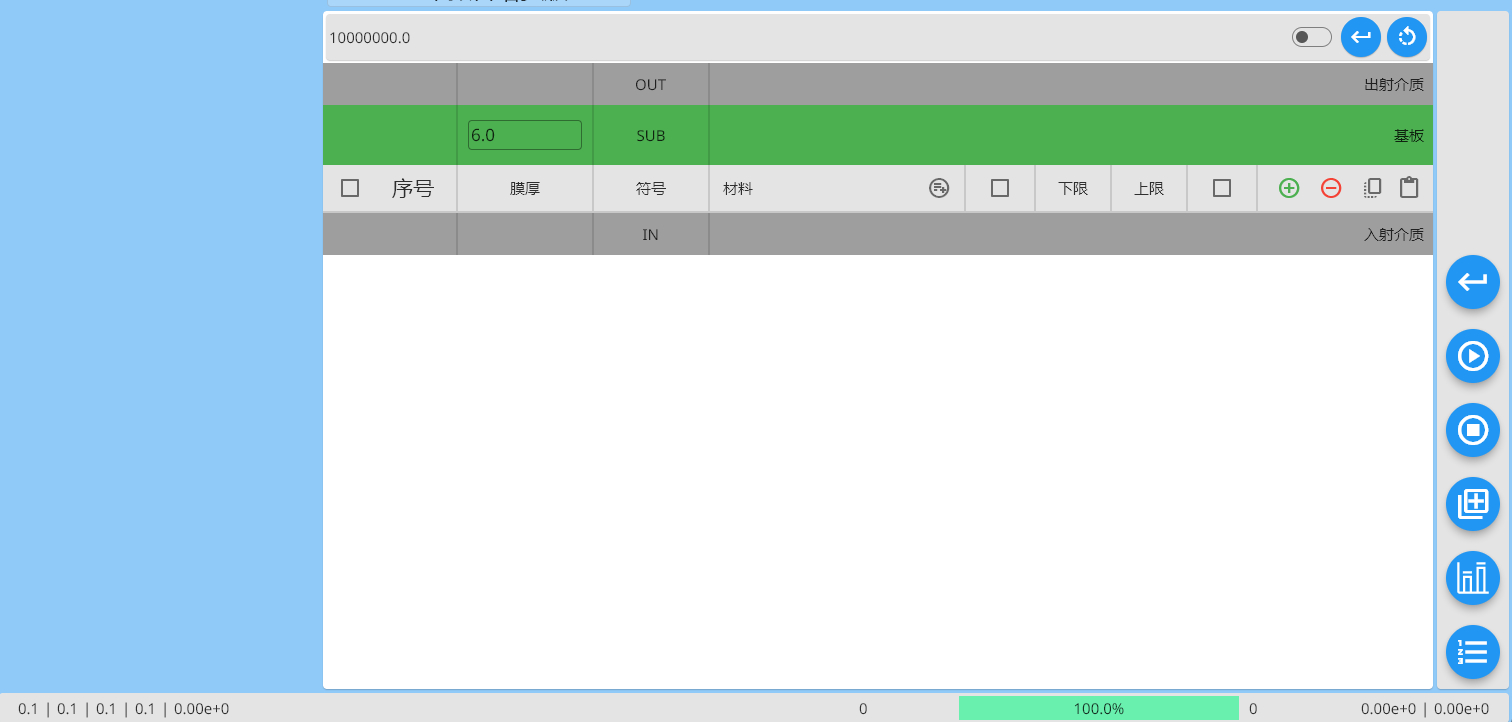
Task: Click the substrate thickness field showing 6.0
Action: pos(524,134)
